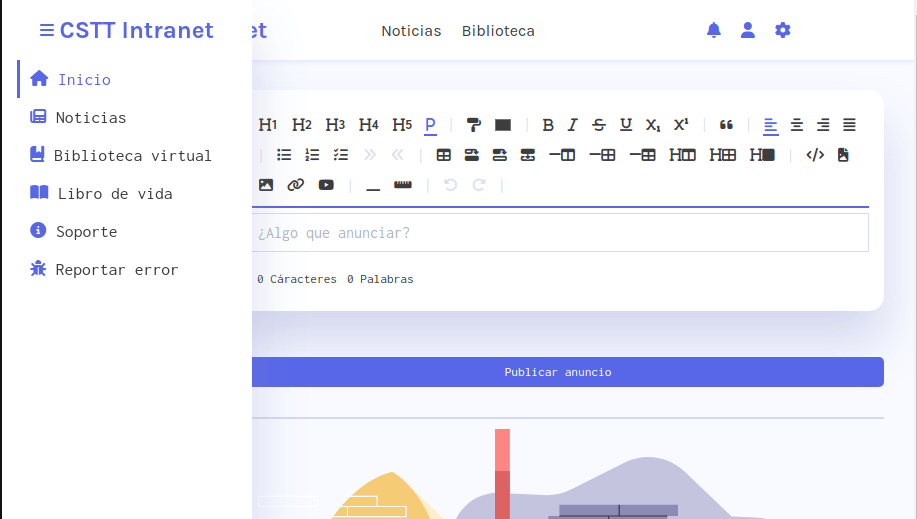Open Noticias link in top navbar
The height and width of the screenshot is (519, 917).
pos(411,31)
